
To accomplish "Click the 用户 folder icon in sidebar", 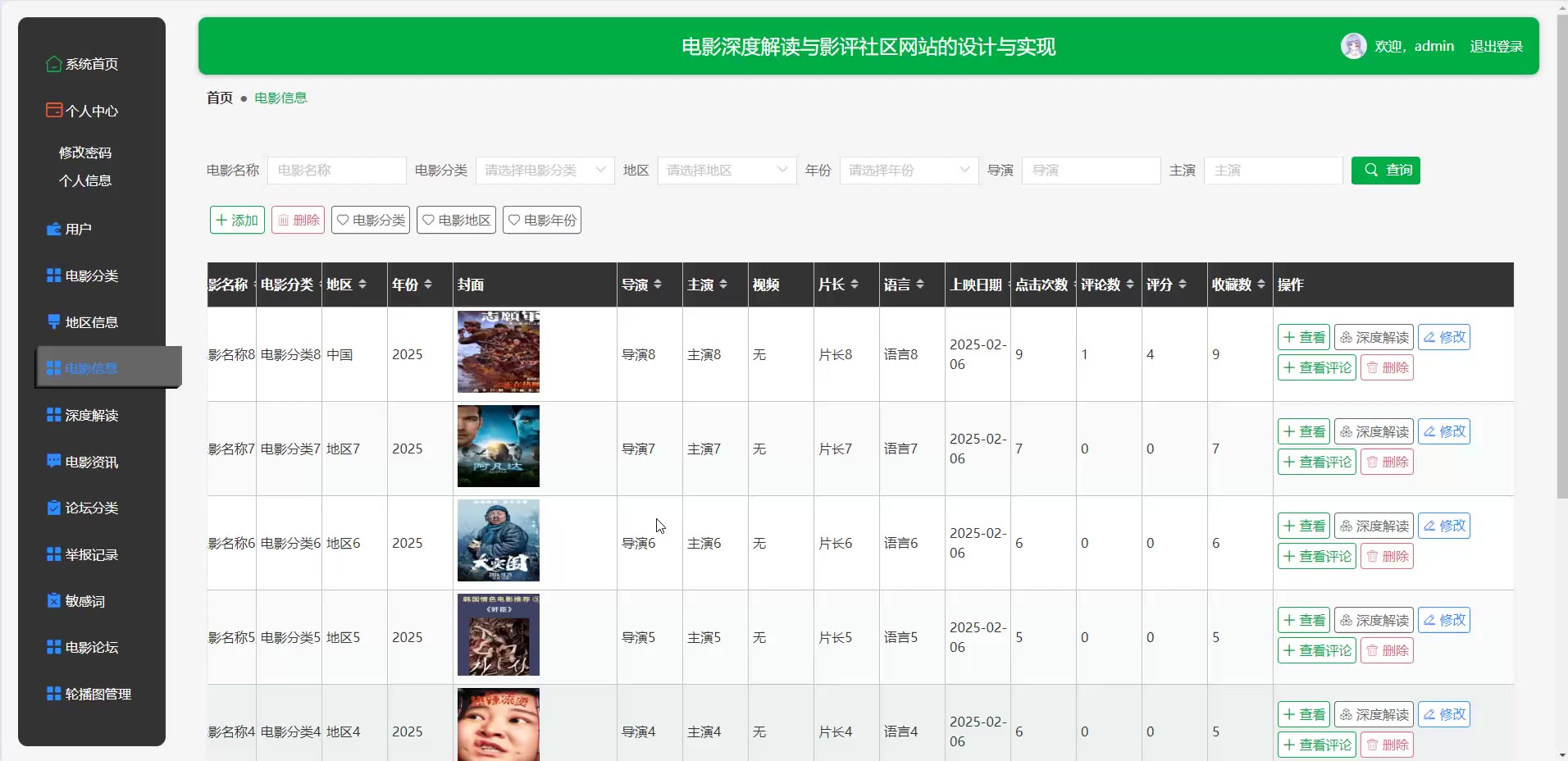I will click(x=54, y=229).
